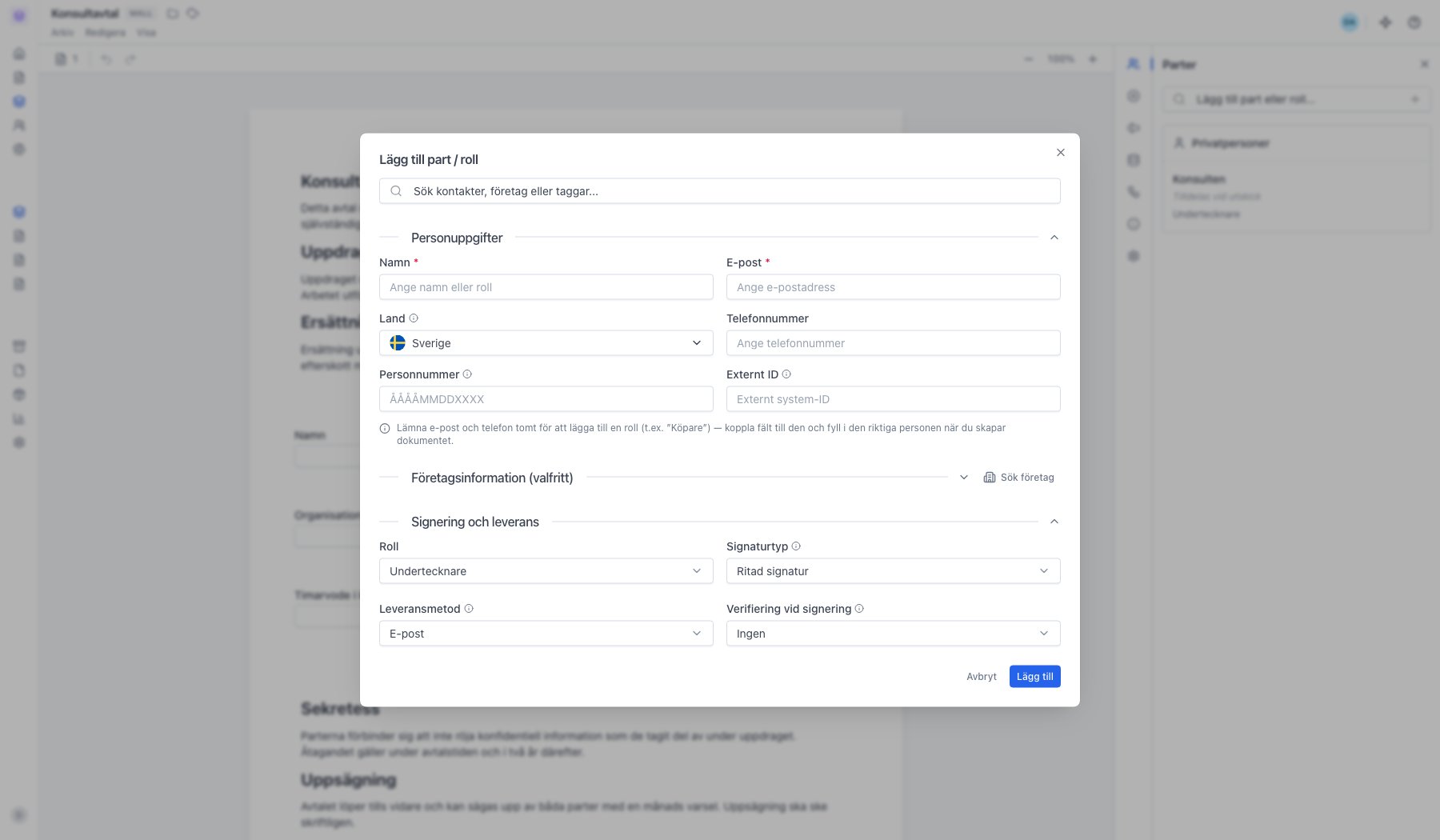
Task: Close the Lägg till part / roll dialog
Action: point(1060,153)
